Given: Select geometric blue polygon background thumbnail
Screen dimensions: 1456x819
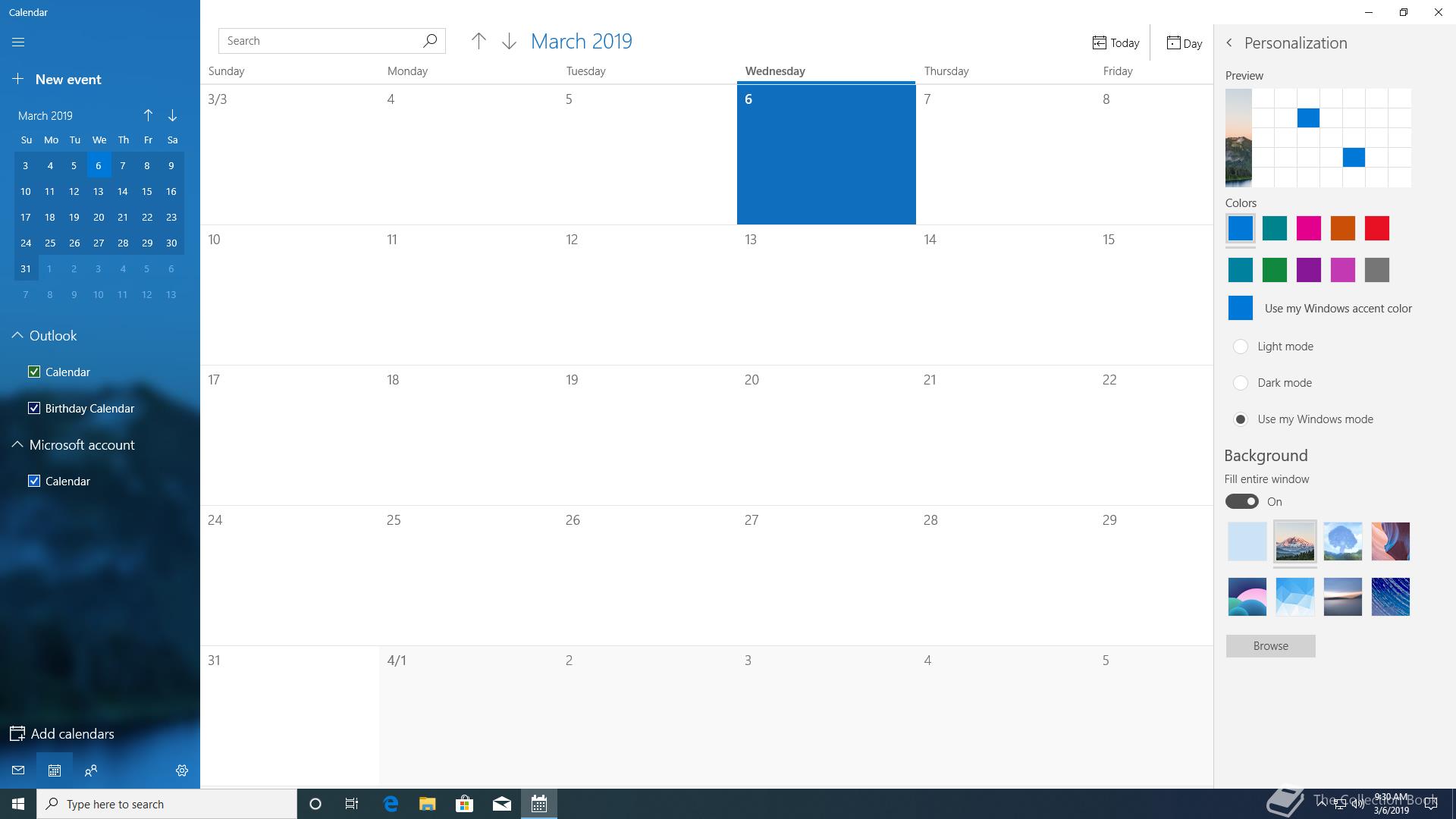Looking at the screenshot, I should click(1295, 597).
